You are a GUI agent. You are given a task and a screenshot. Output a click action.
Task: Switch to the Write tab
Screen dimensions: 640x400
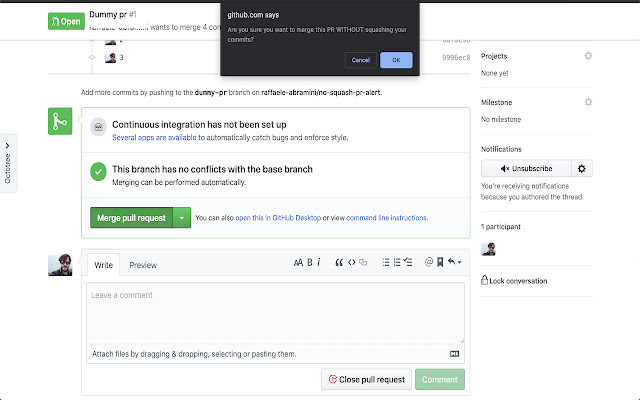[x=103, y=265]
